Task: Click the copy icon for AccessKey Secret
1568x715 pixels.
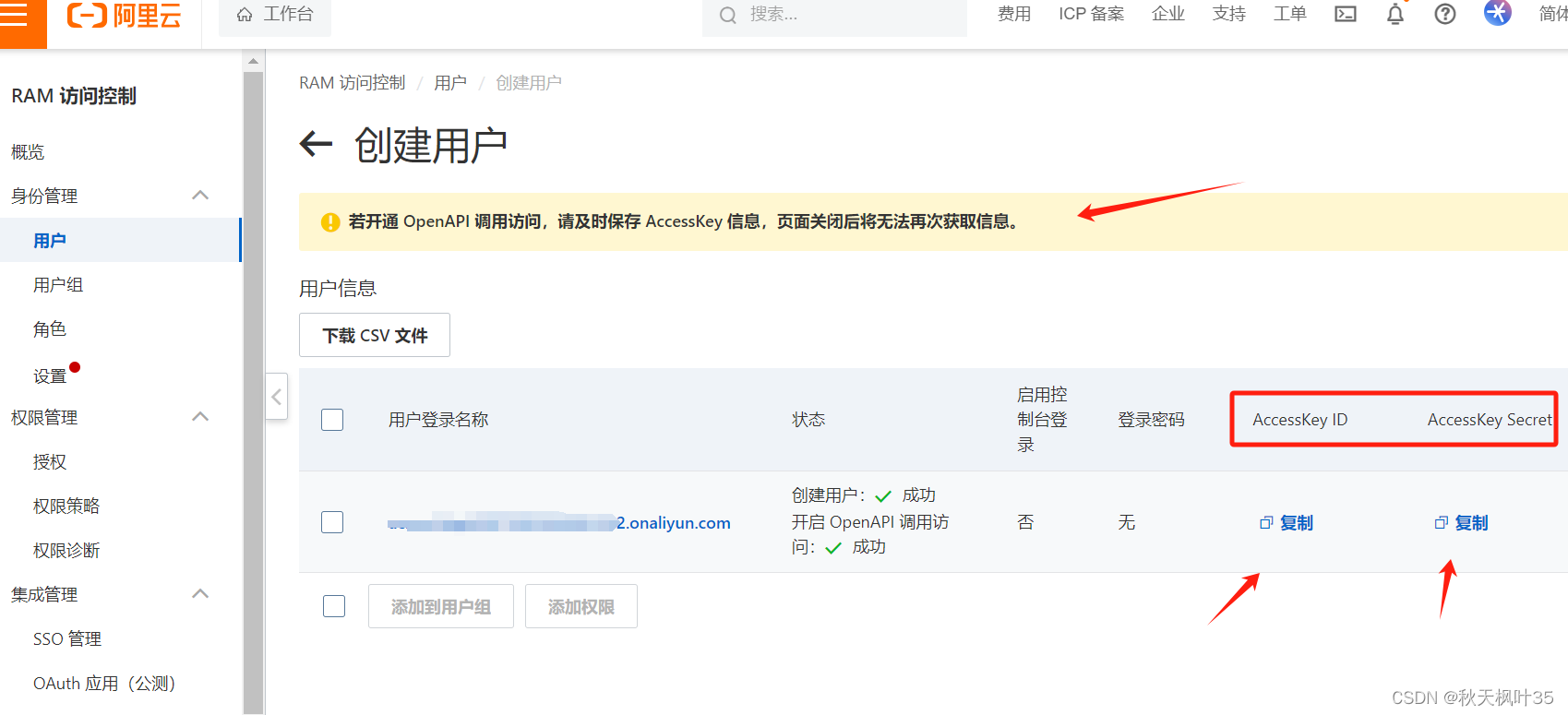Action: pyautogui.click(x=1442, y=523)
